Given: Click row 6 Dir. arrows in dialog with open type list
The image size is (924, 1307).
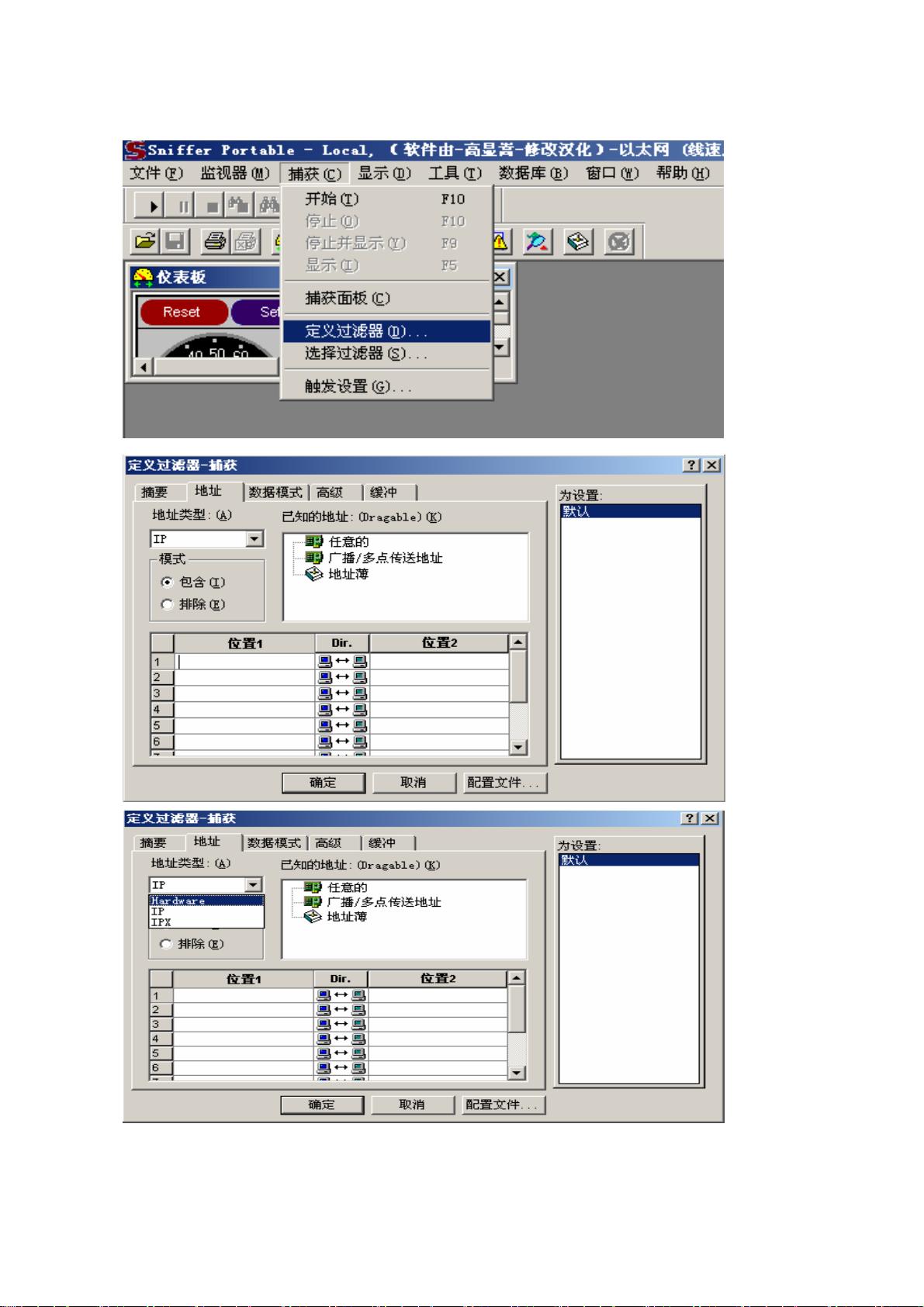Looking at the screenshot, I should coord(341,1068).
